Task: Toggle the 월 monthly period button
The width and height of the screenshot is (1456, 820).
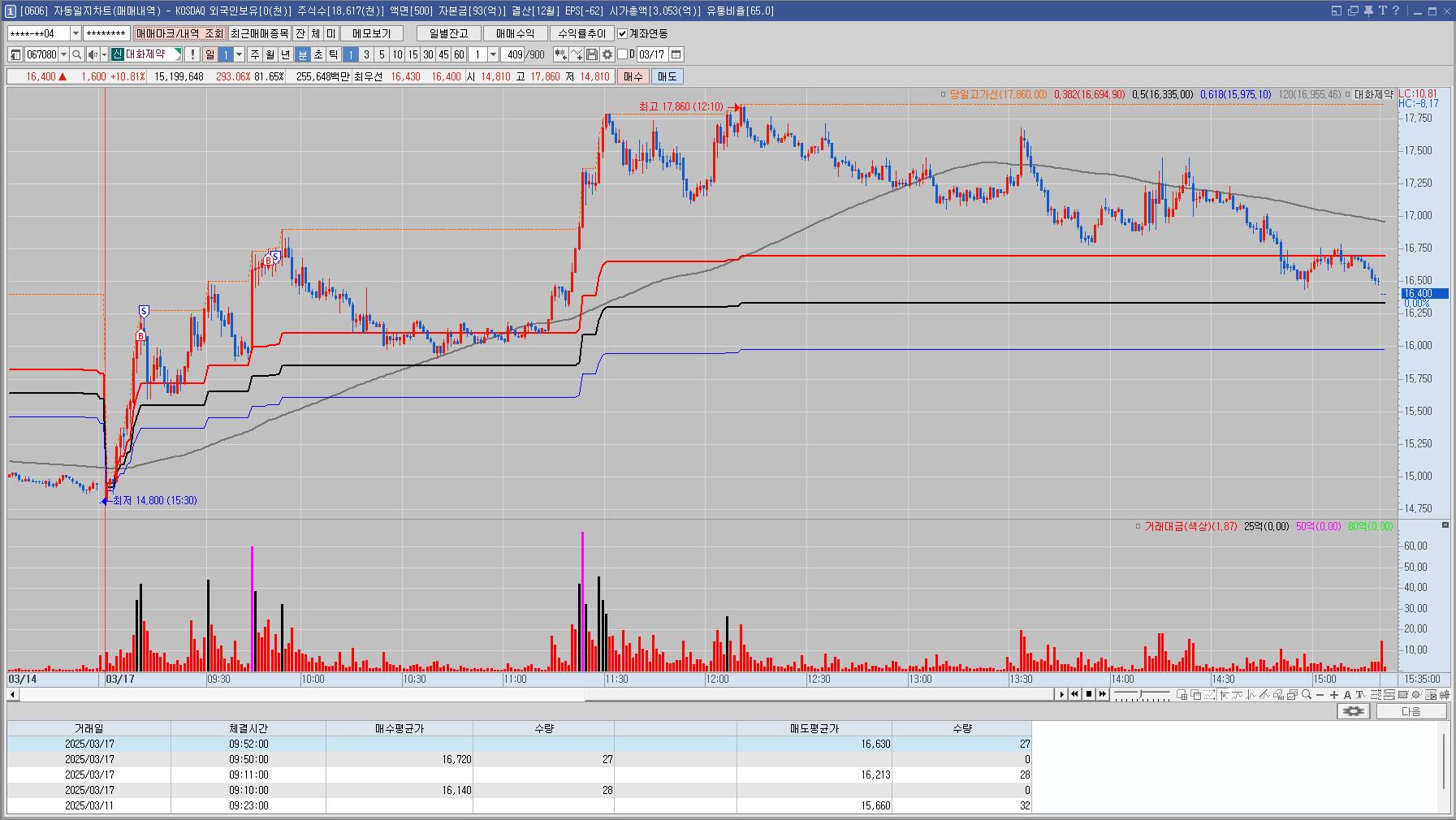Action: tap(270, 54)
